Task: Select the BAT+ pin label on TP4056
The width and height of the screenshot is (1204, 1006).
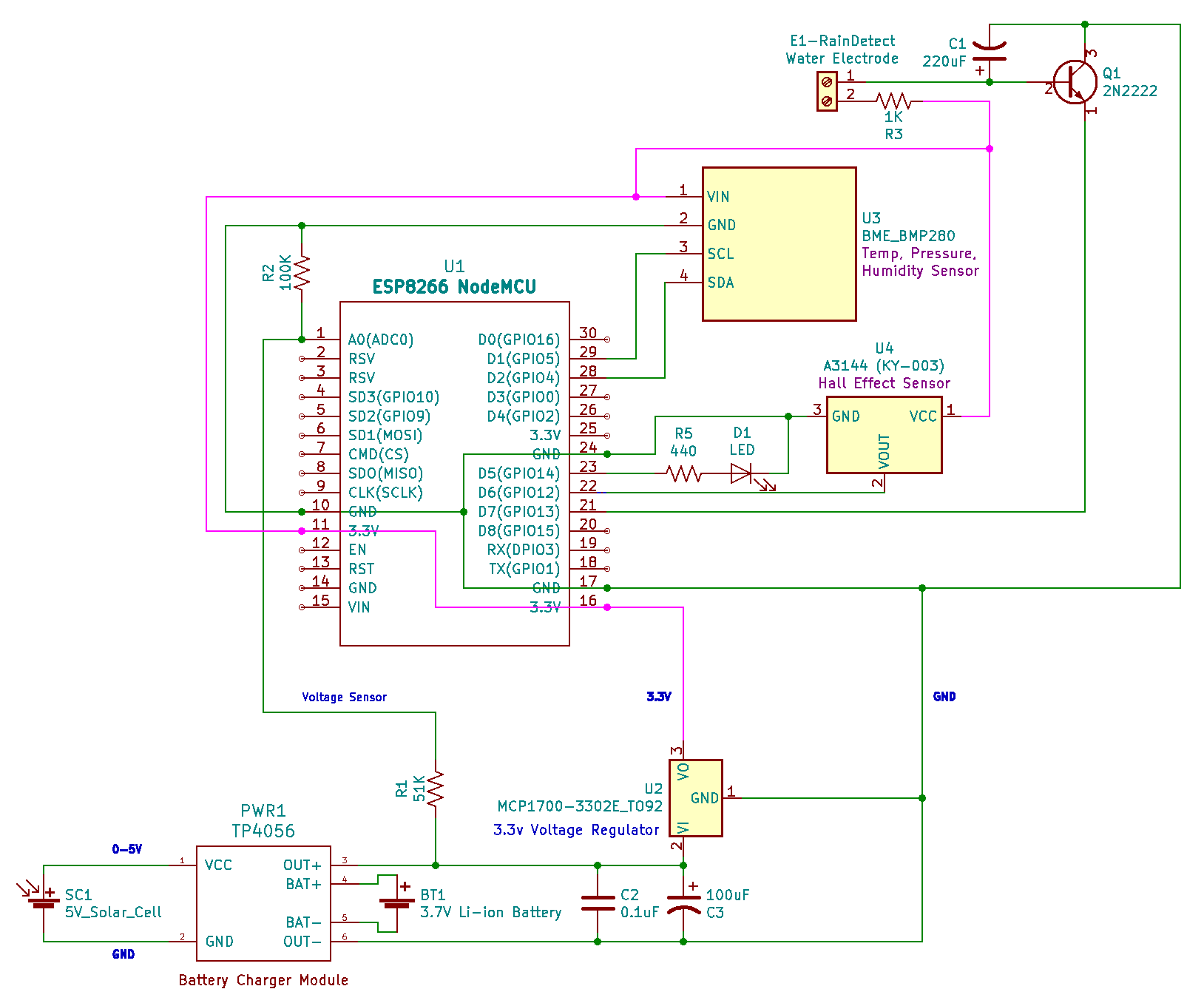Action: point(303,885)
